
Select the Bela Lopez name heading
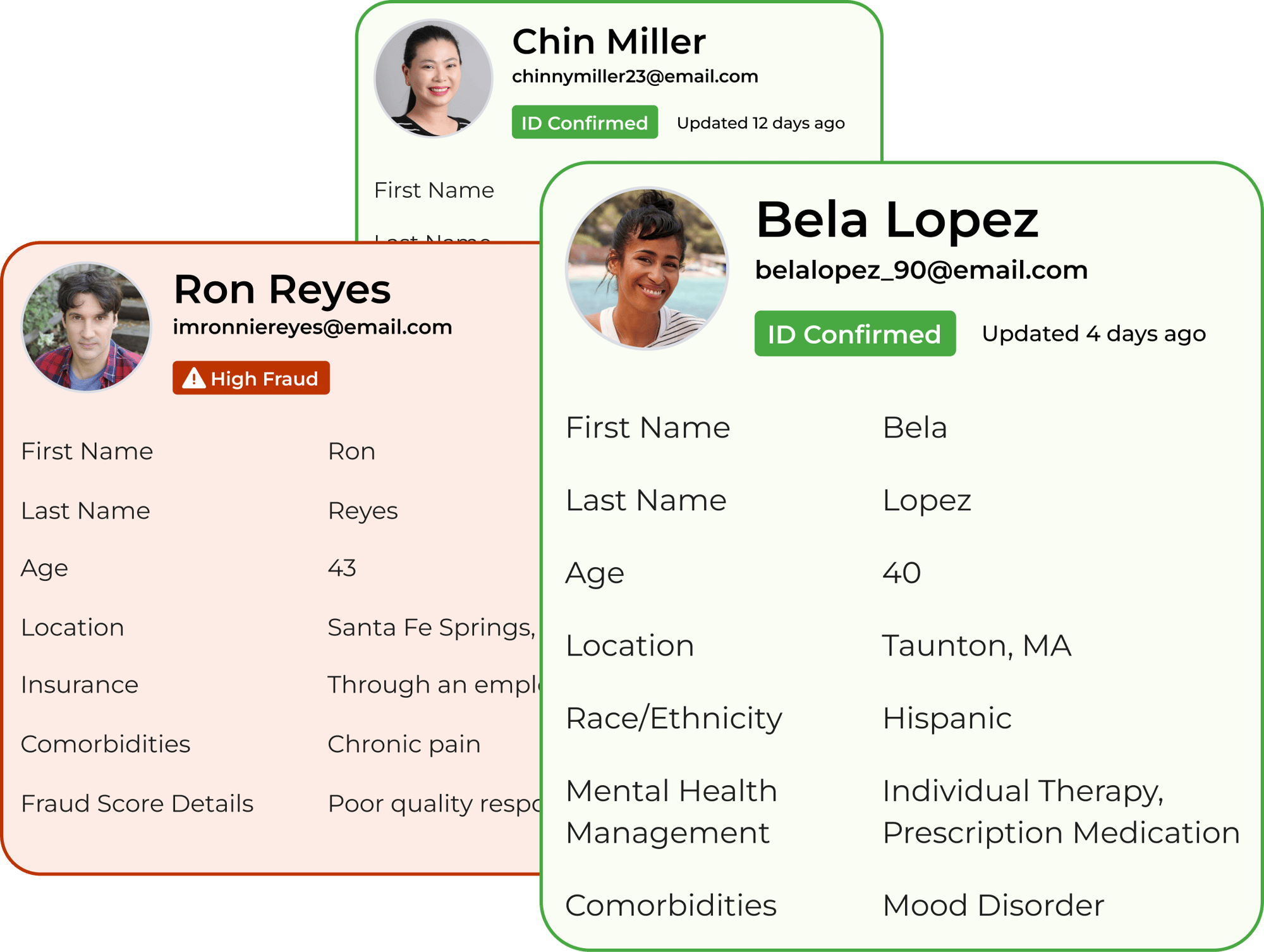(897, 219)
